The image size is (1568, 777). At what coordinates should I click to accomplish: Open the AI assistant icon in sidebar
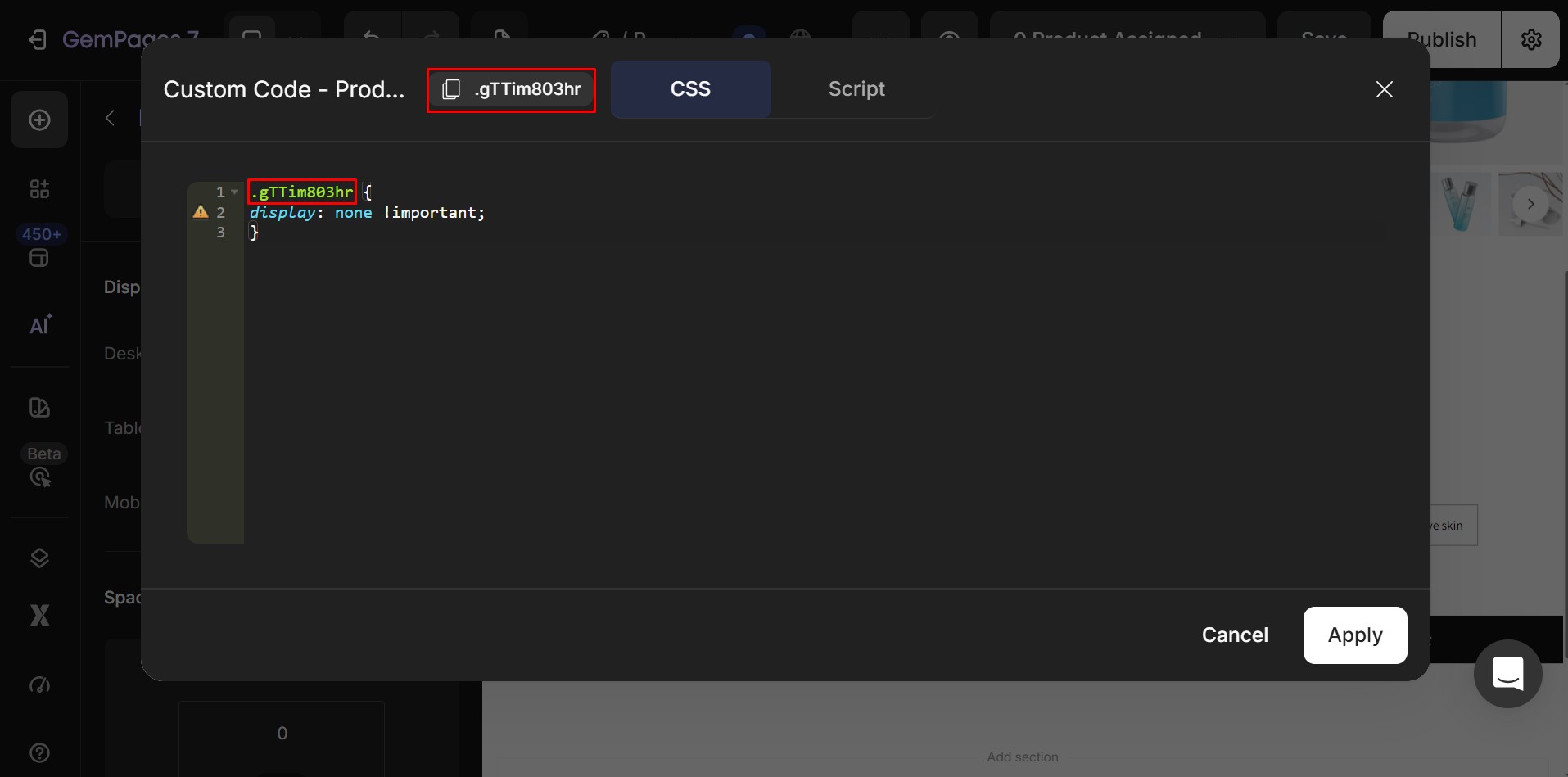pos(40,325)
